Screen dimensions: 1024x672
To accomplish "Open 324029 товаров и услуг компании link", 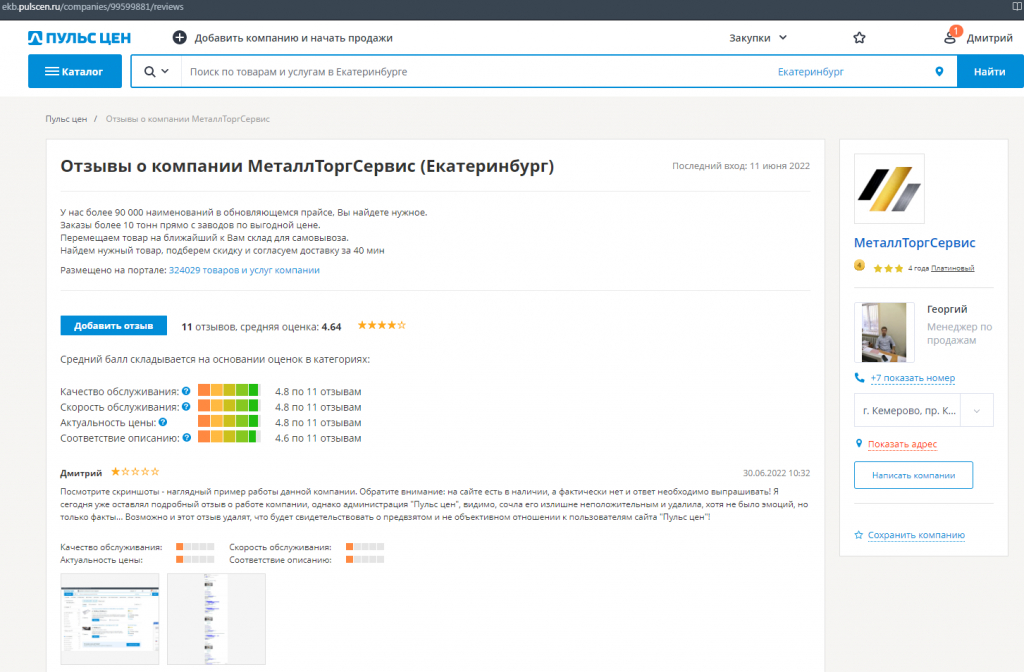I will [244, 270].
